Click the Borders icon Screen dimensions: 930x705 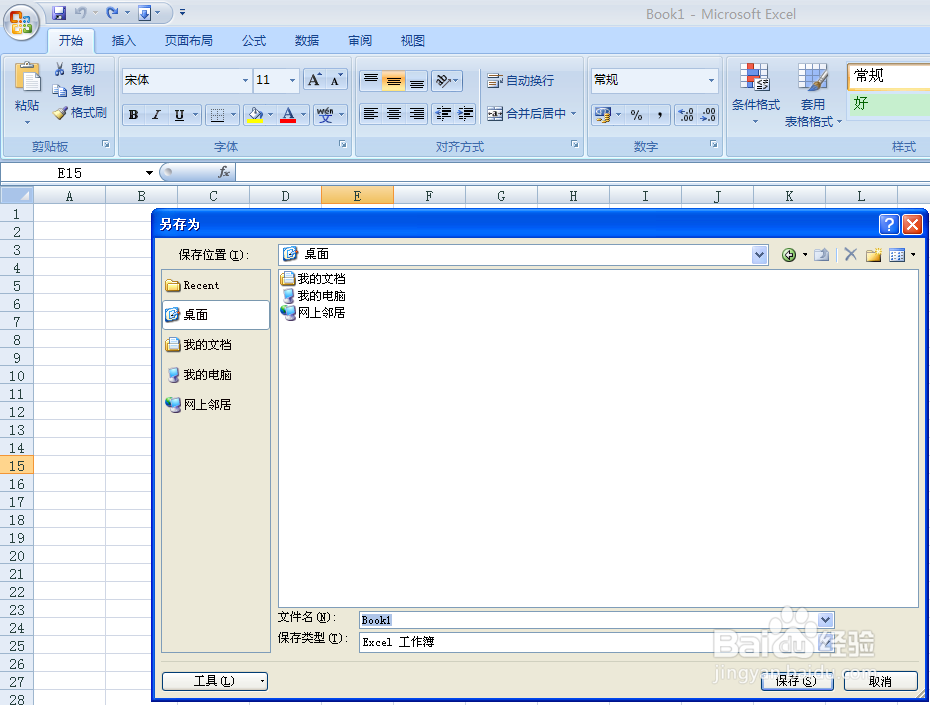coord(217,114)
